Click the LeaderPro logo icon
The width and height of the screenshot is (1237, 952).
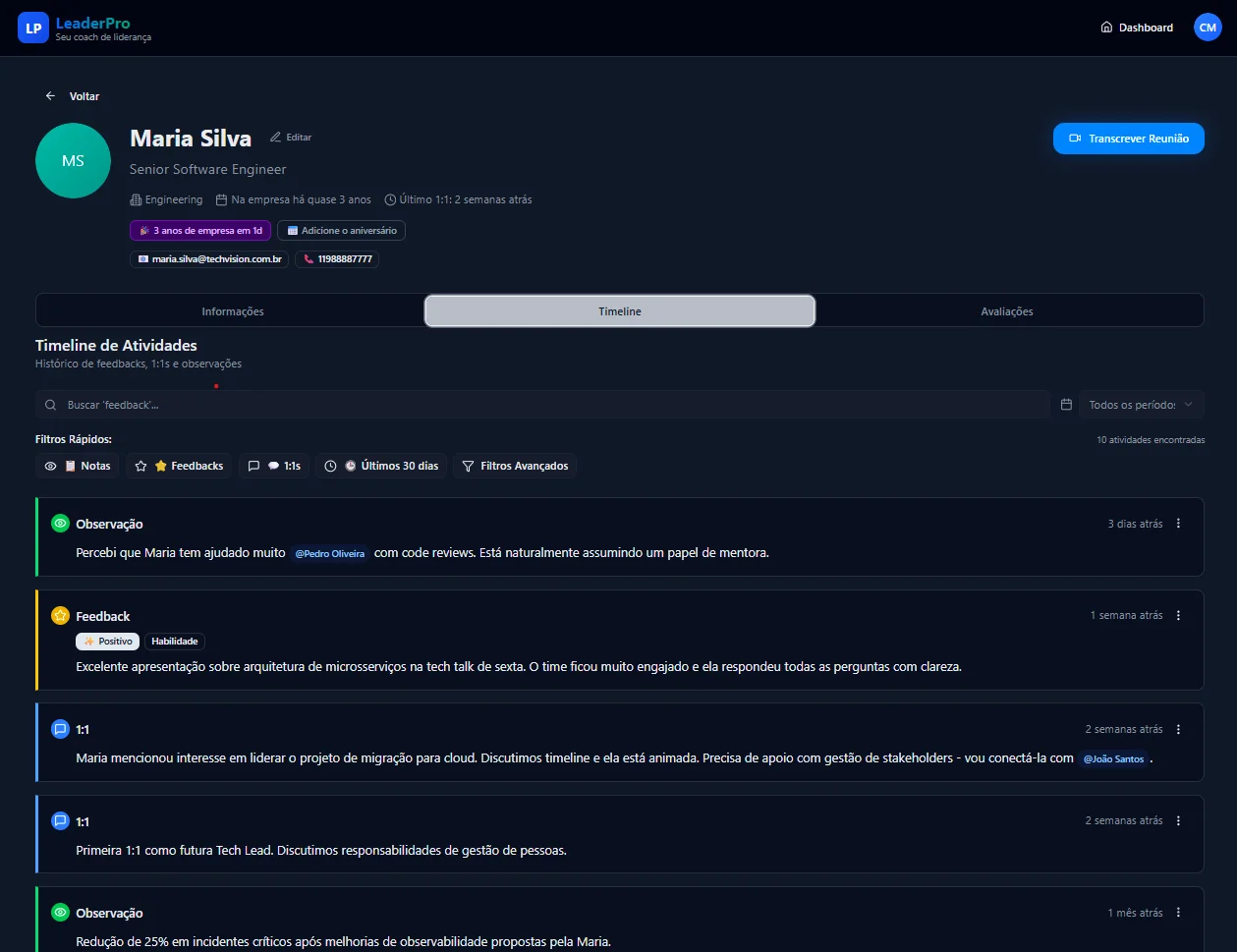(32, 28)
